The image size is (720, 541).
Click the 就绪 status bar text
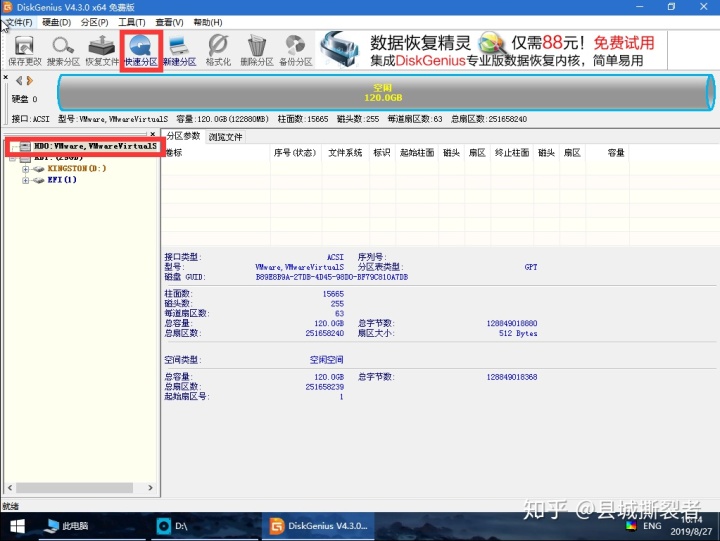click(x=11, y=506)
